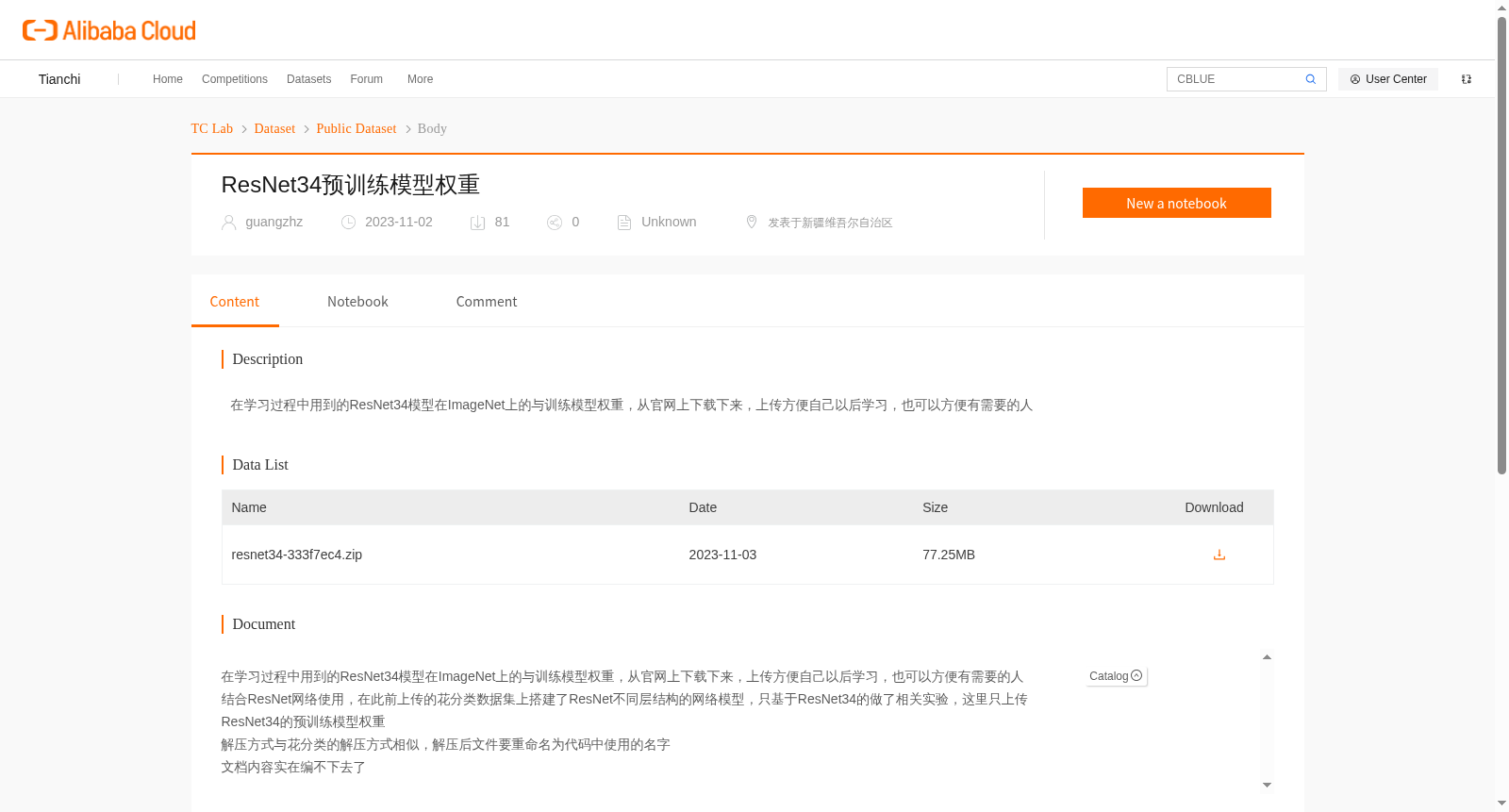The image size is (1509, 812).
Task: Click the Description section heading
Action: click(x=268, y=359)
